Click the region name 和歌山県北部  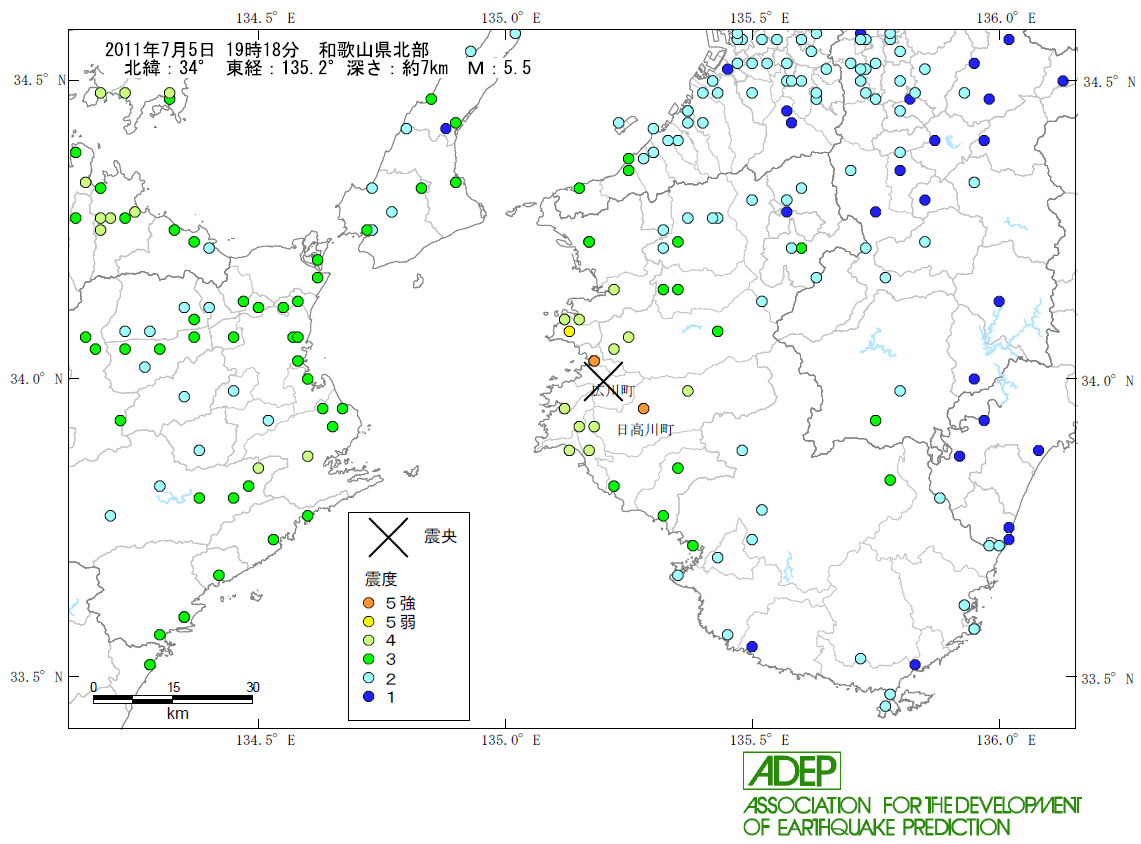tap(374, 50)
